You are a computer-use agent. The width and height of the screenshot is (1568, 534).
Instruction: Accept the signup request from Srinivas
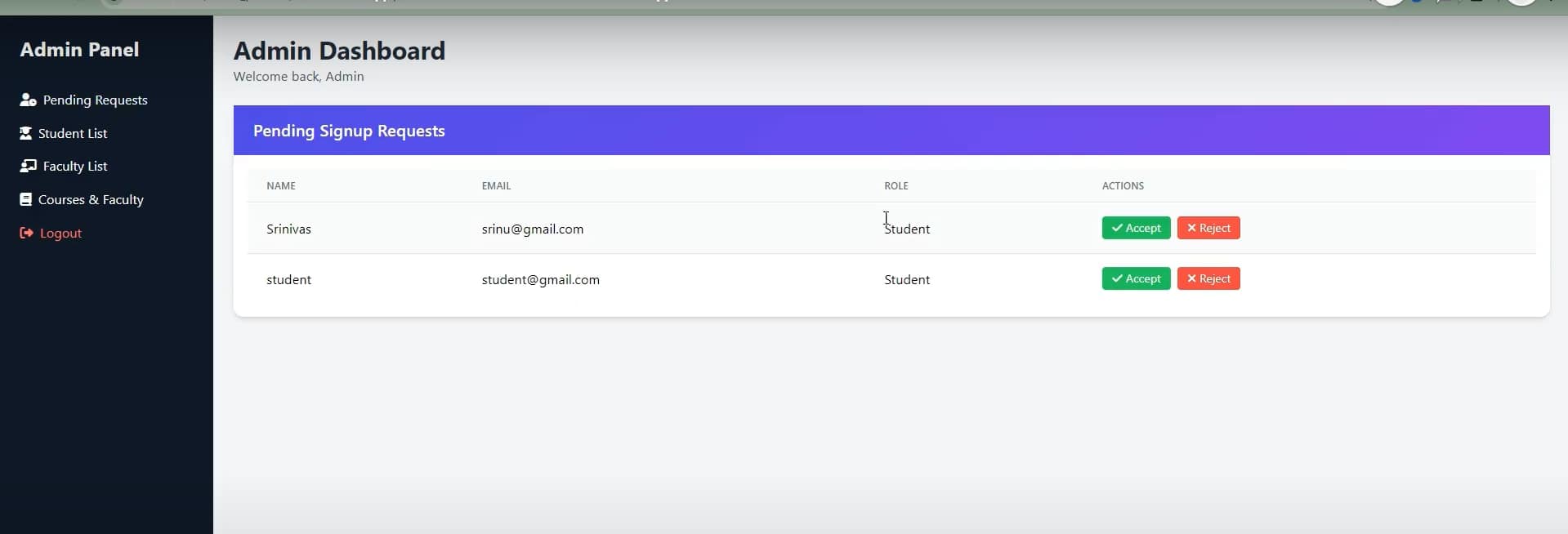tap(1136, 228)
